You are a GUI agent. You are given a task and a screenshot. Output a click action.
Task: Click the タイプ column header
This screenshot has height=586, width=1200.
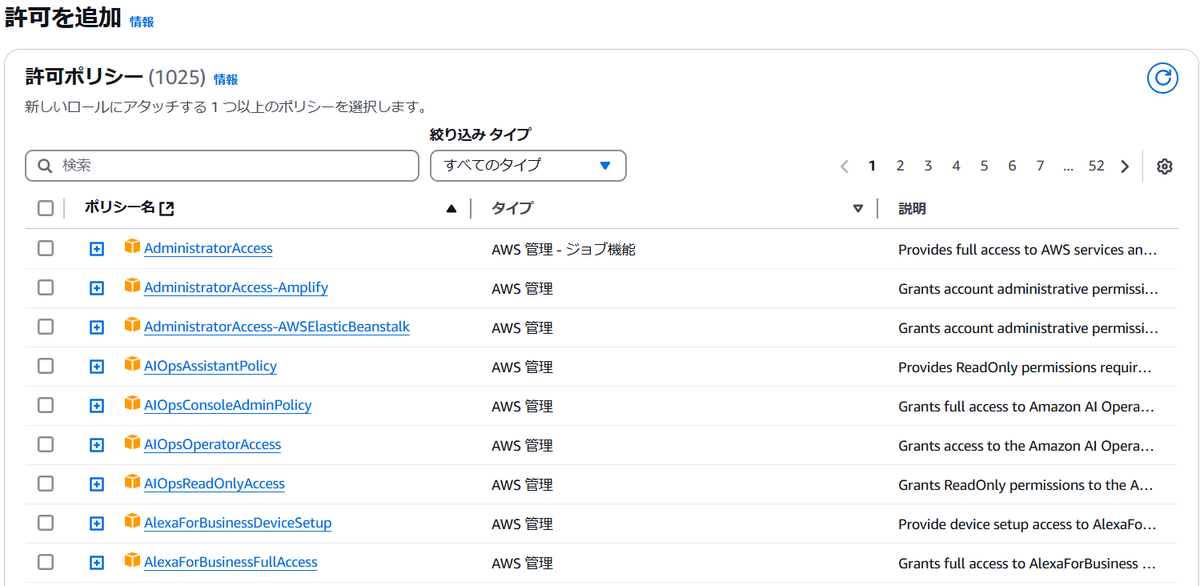pos(512,208)
